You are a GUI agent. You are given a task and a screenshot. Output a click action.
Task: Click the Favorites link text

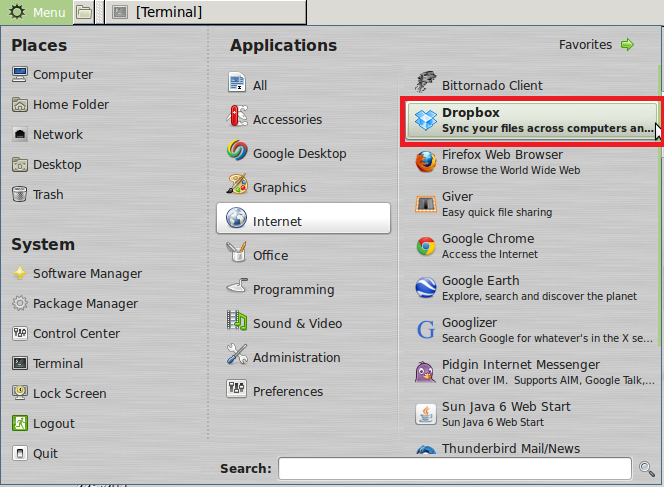[x=585, y=44]
